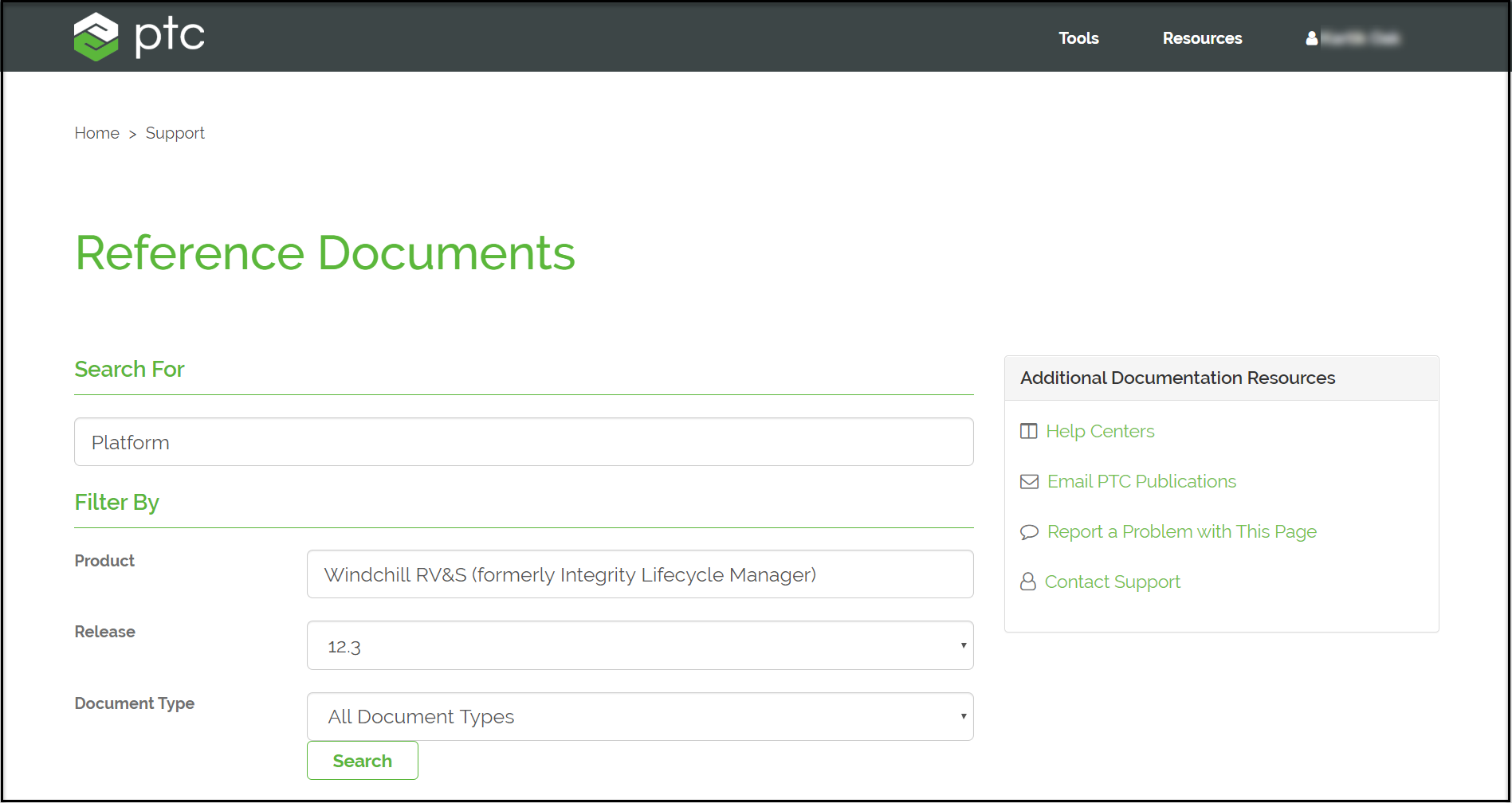Viewport: 1512px width, 803px height.
Task: Click inside the Platform search field
Action: tap(523, 441)
